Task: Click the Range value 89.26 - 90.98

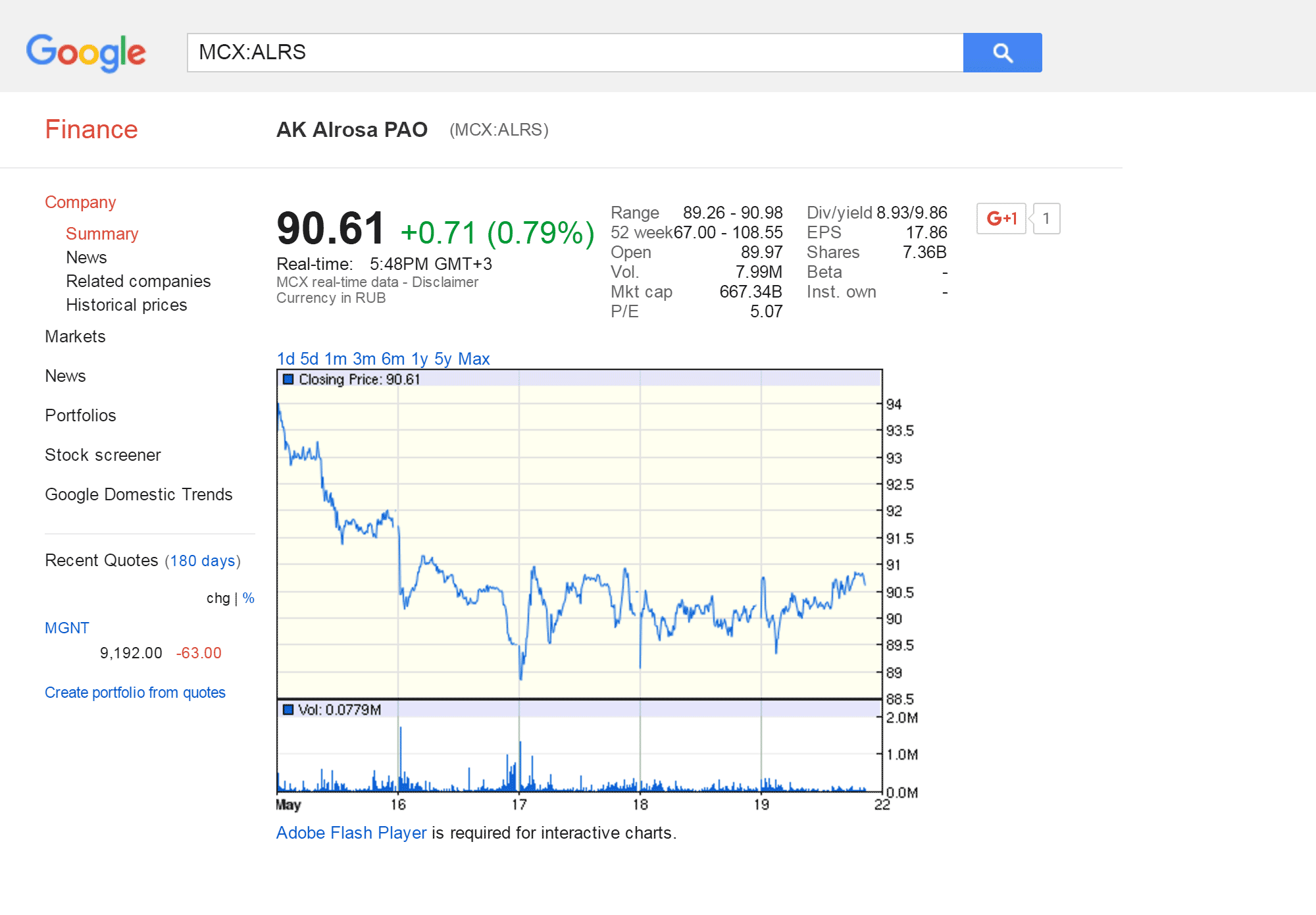Action: click(732, 213)
